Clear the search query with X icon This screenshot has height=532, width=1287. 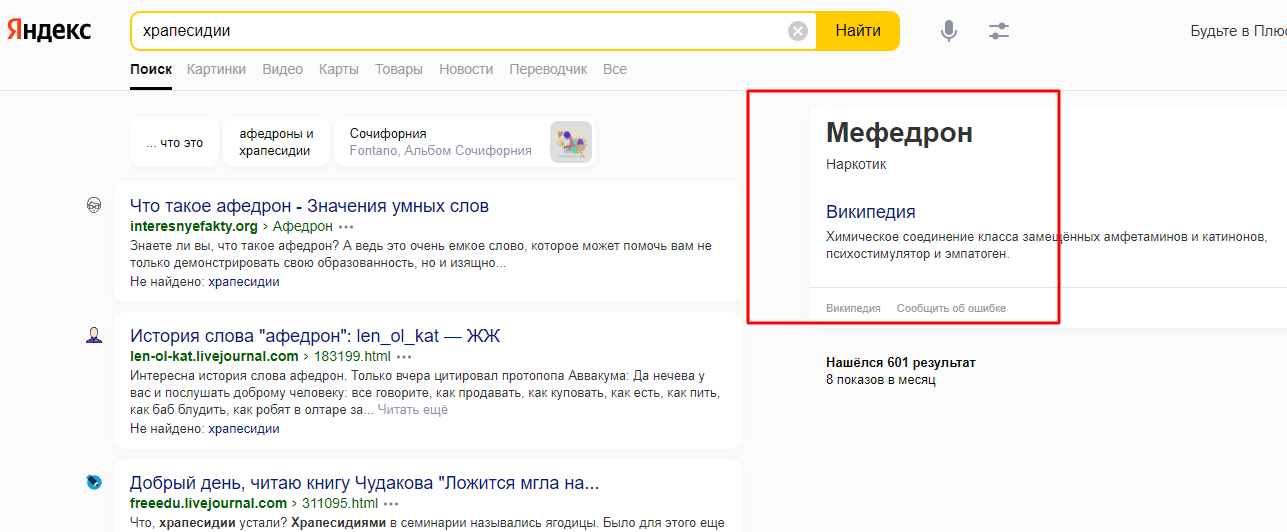tap(798, 31)
